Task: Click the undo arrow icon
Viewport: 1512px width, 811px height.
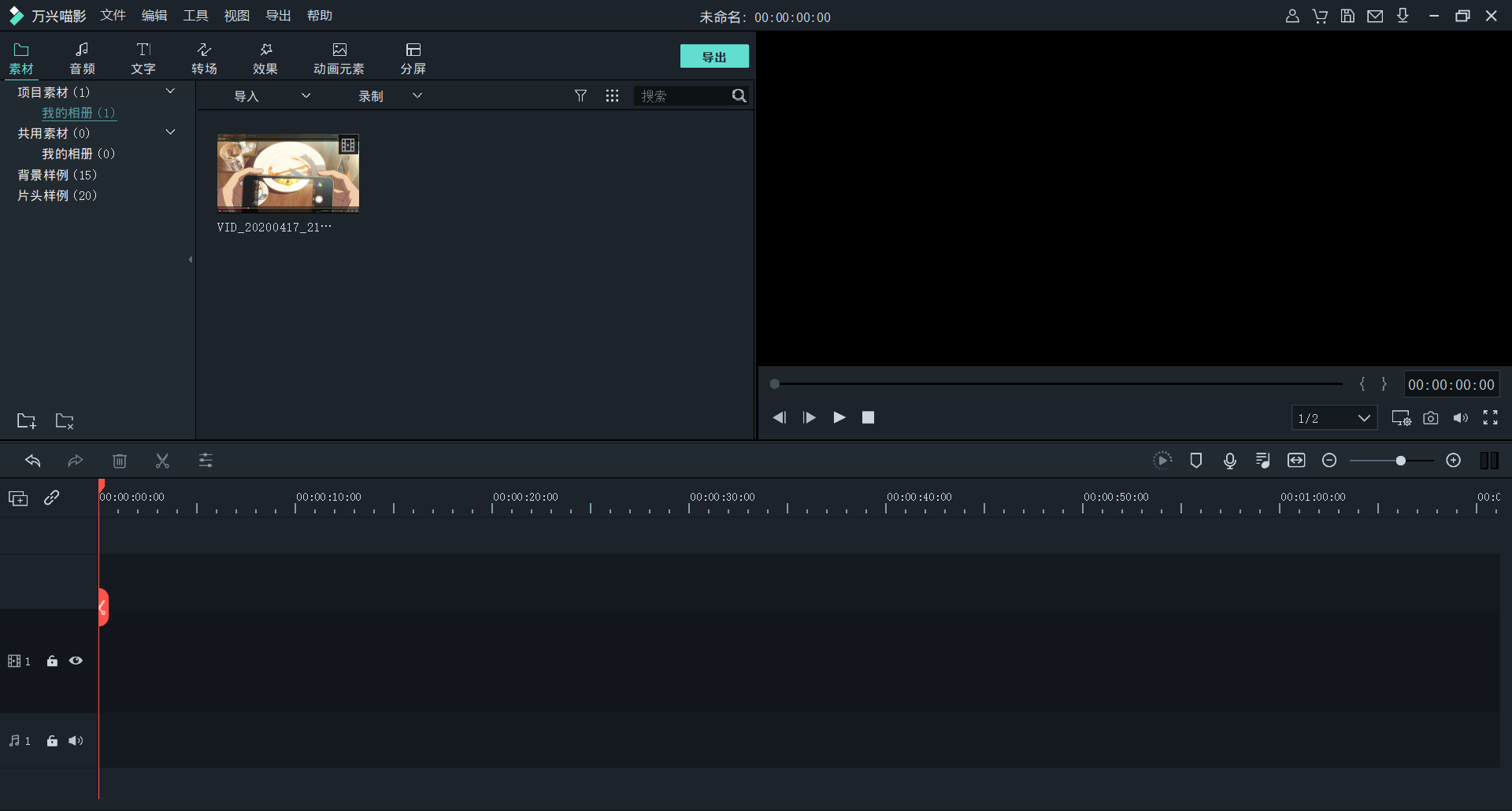Action: pyautogui.click(x=33, y=461)
